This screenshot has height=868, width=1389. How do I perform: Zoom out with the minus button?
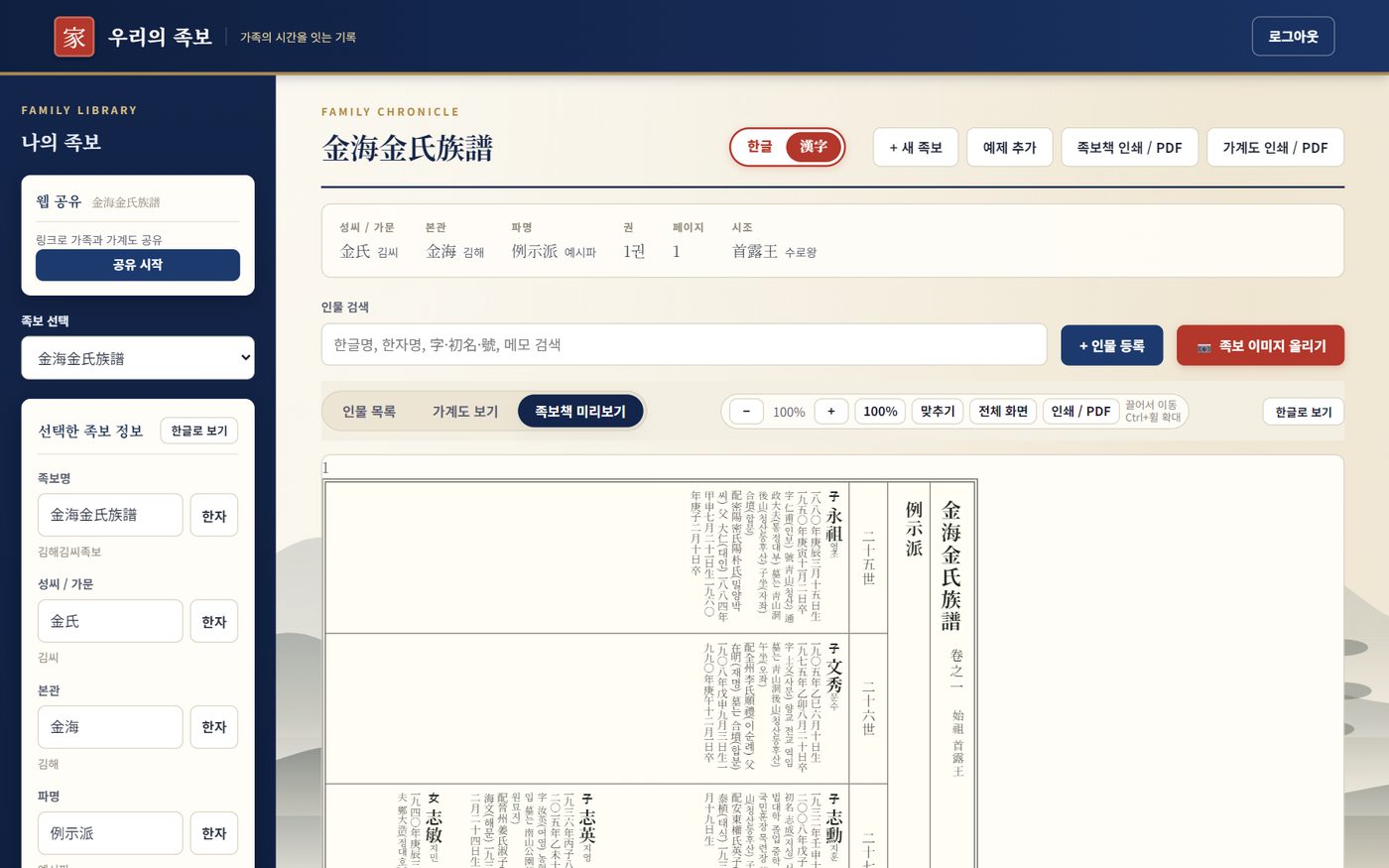click(x=746, y=412)
